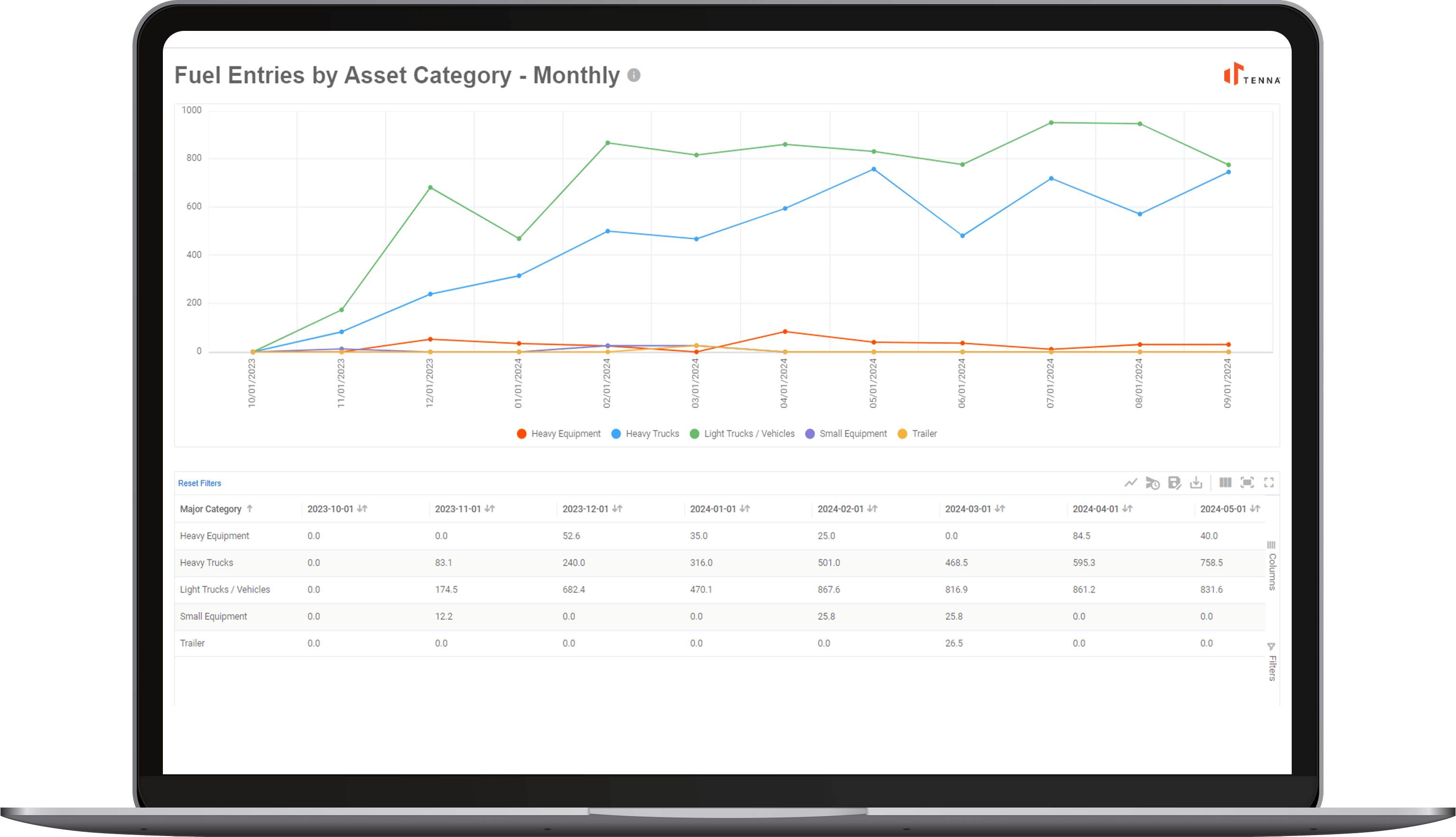Click the 758.5 Heavy Trucks cell
The height and width of the screenshot is (837, 1456).
click(1211, 563)
